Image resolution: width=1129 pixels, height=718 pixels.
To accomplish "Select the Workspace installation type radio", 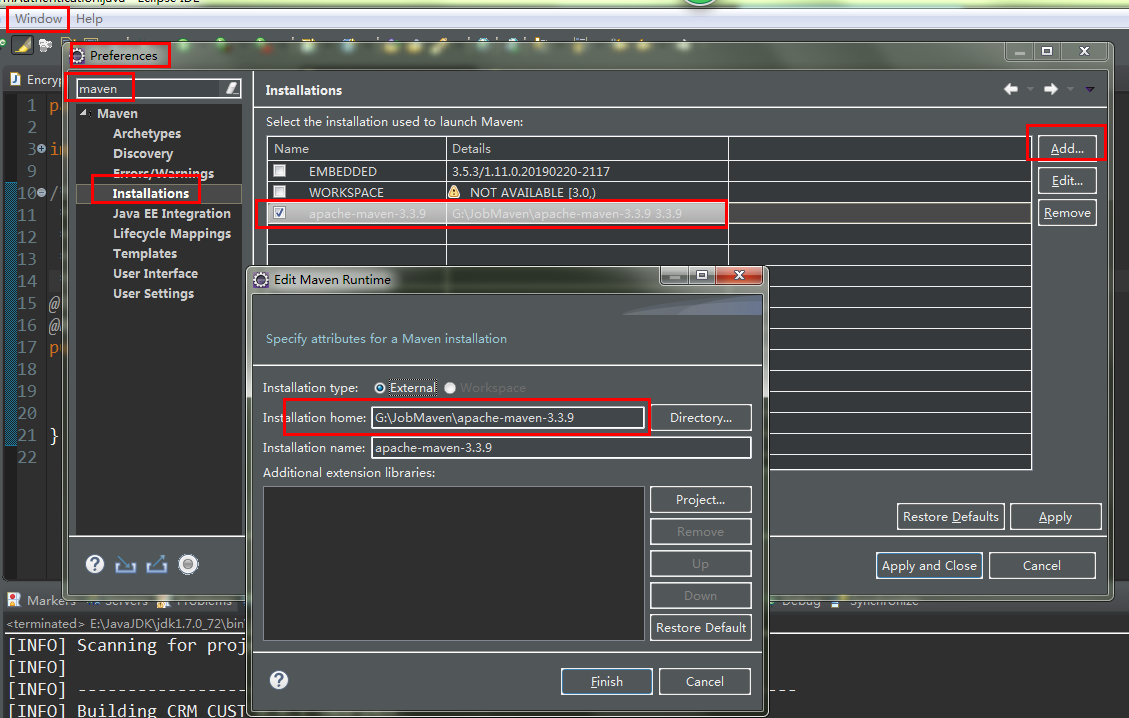I will [450, 387].
